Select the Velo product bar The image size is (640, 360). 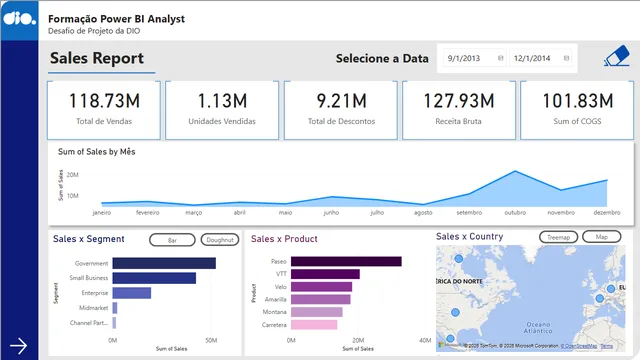pos(321,287)
